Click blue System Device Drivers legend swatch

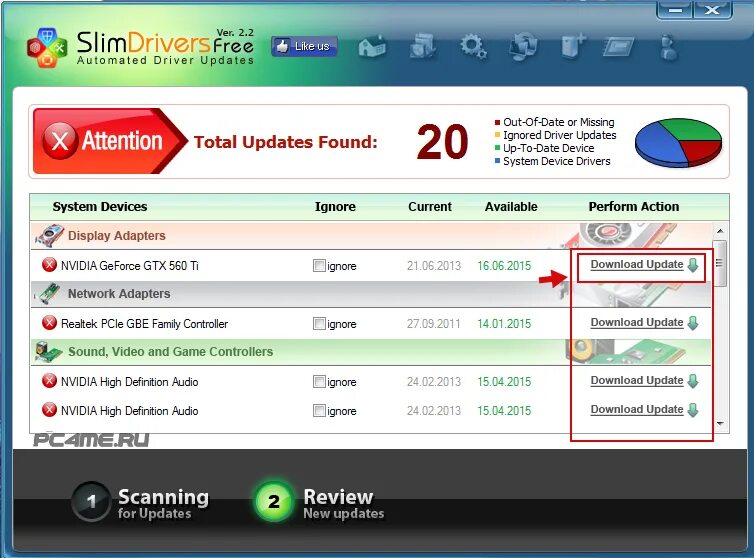click(498, 161)
